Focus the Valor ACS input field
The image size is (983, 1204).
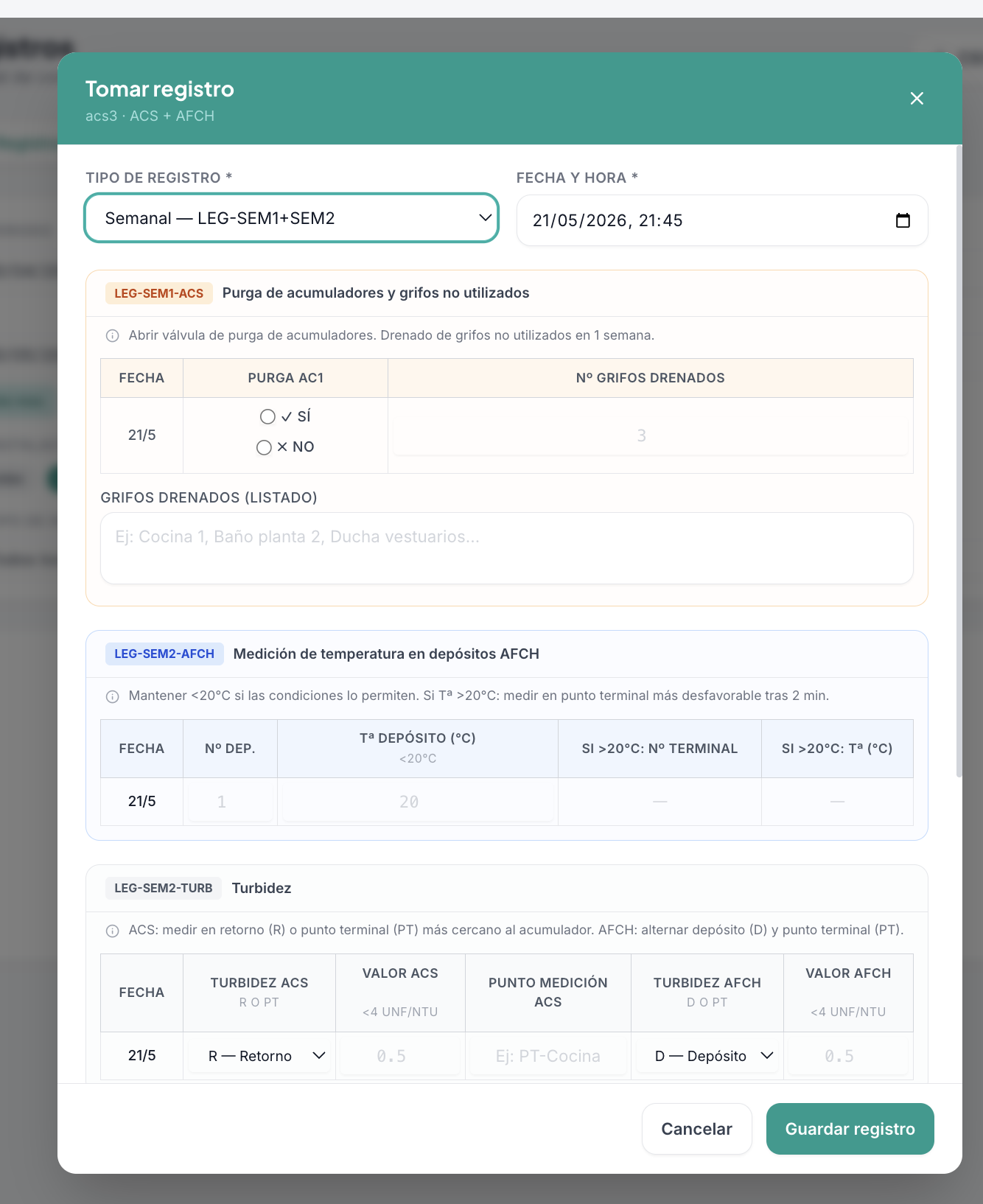(400, 1056)
